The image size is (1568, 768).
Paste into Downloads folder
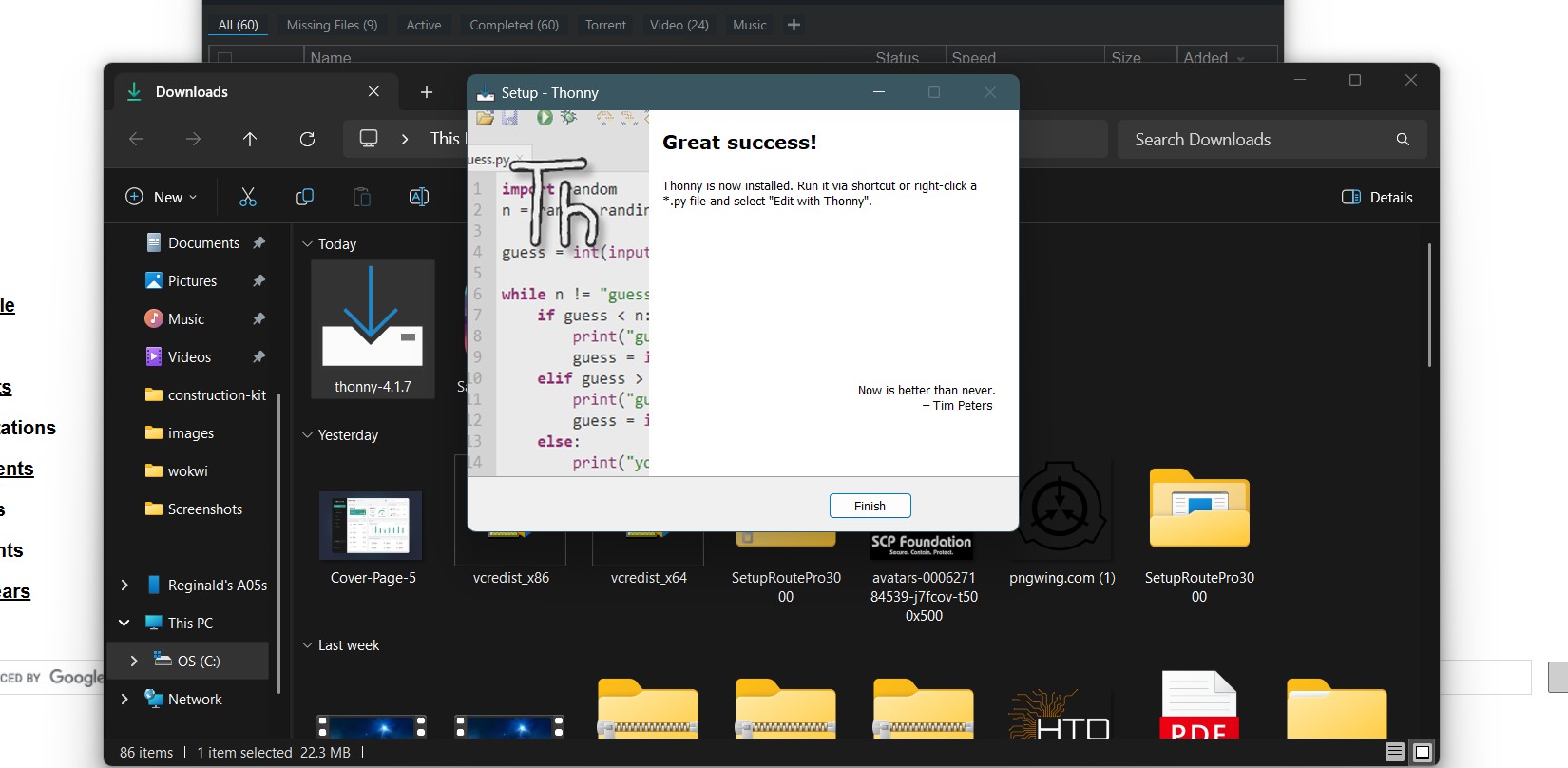pyautogui.click(x=362, y=197)
